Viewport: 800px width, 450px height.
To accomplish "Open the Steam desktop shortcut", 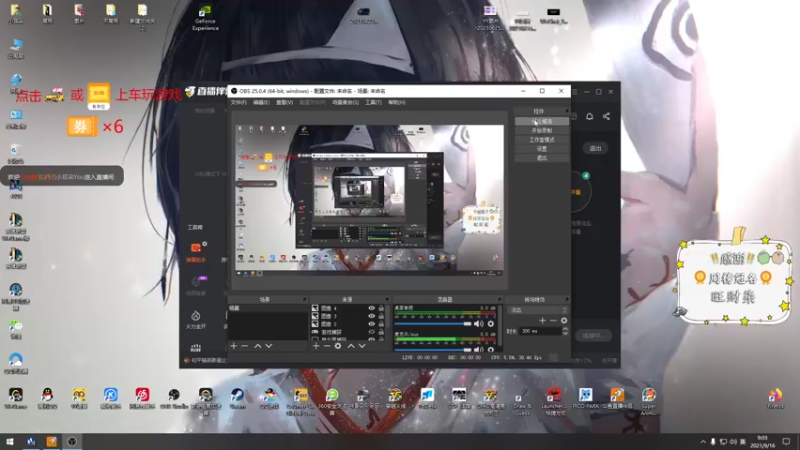I will tap(237, 398).
